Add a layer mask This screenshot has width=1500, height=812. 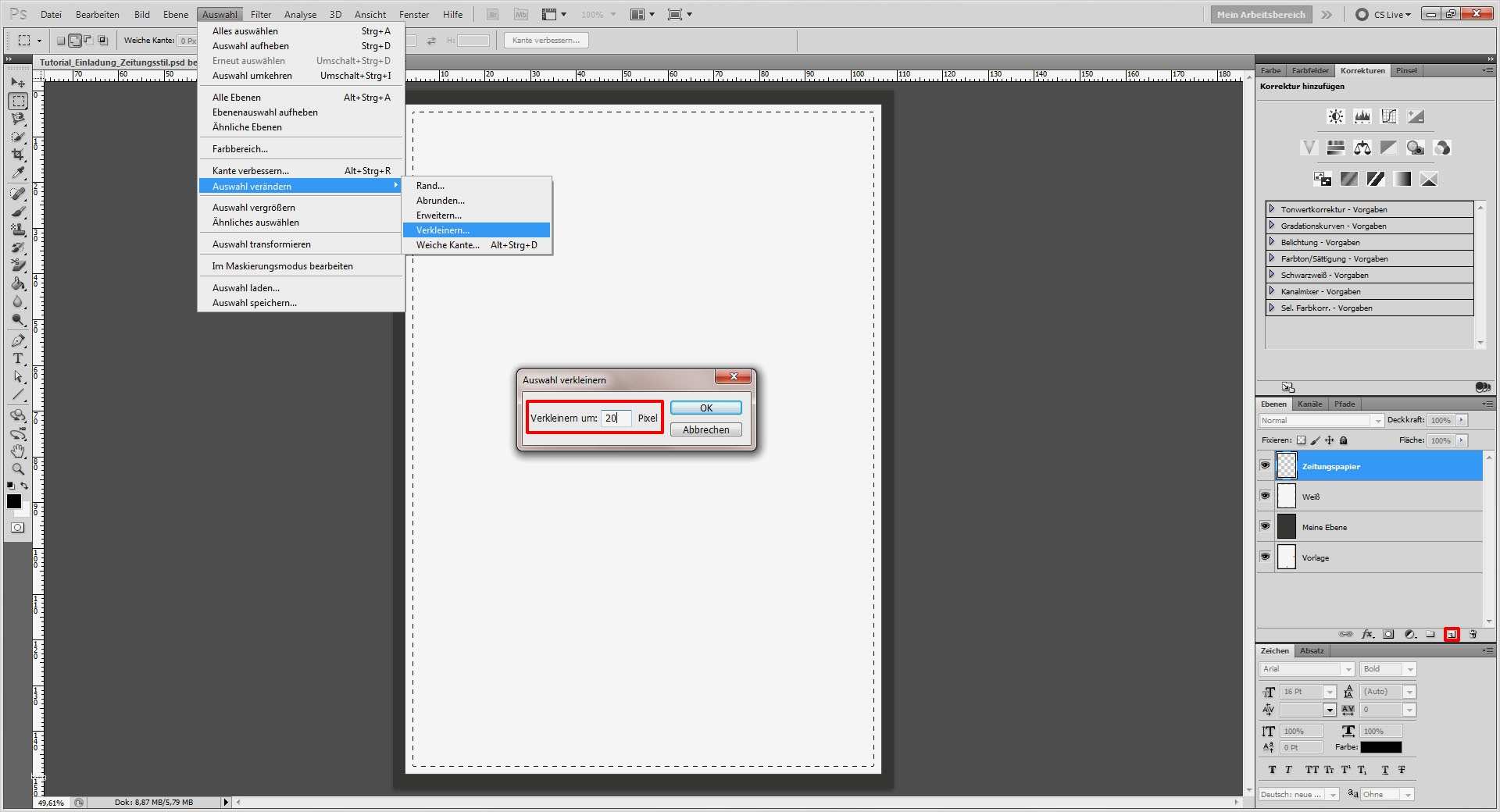click(1388, 635)
